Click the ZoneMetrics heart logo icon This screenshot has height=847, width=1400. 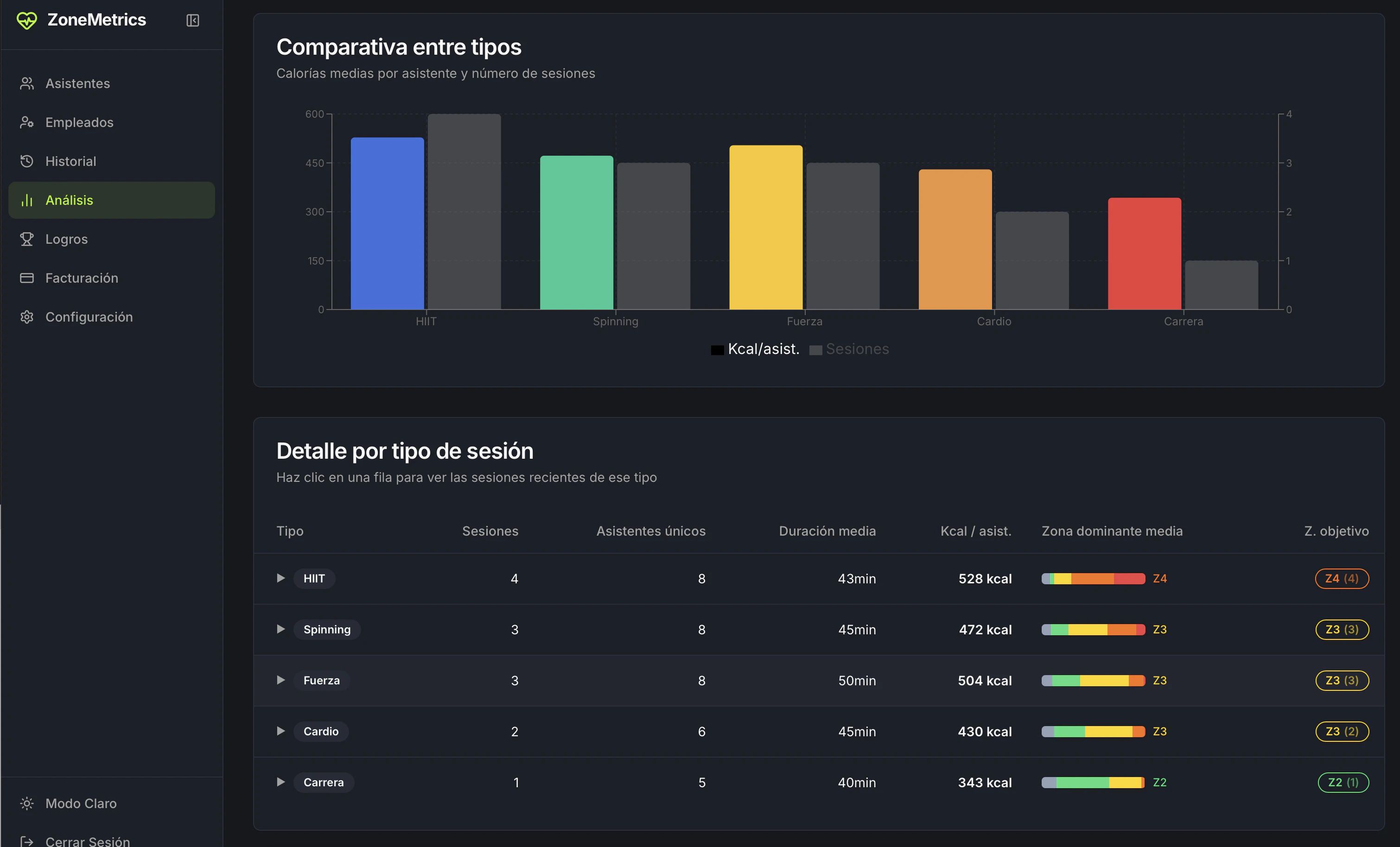(27, 20)
